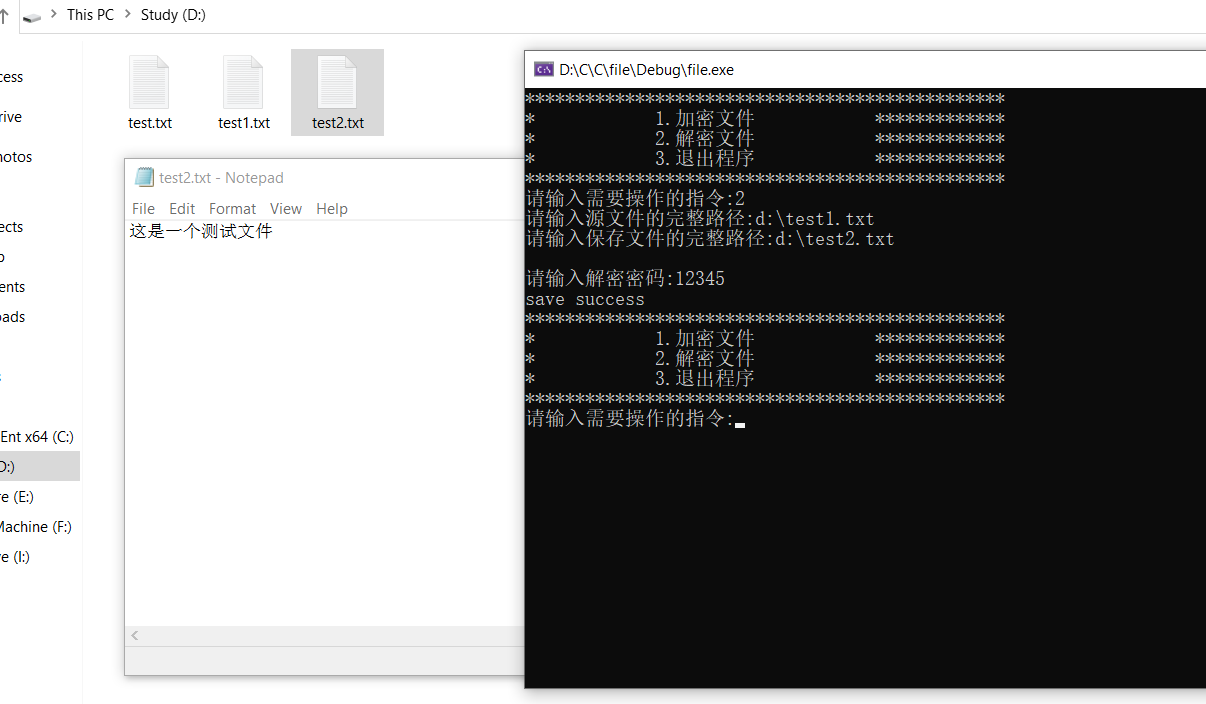The width and height of the screenshot is (1206, 704).
Task: Navigate to This PC in breadcrumb
Action: [90, 15]
